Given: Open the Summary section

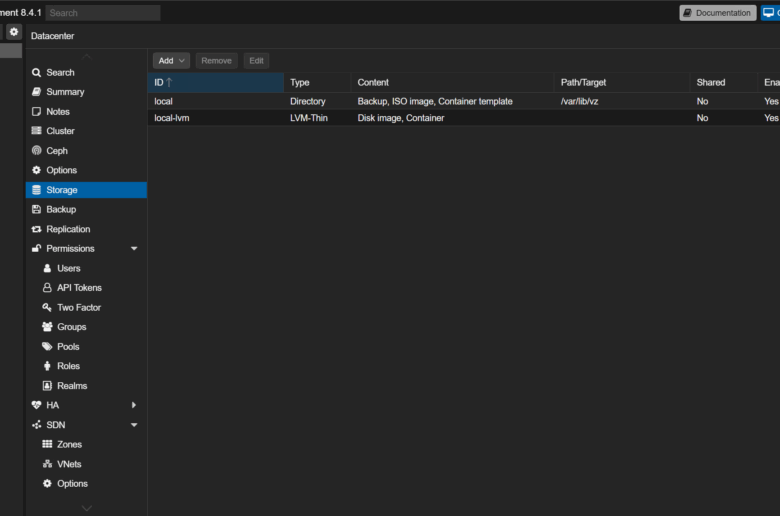Looking at the screenshot, I should click(86, 92).
